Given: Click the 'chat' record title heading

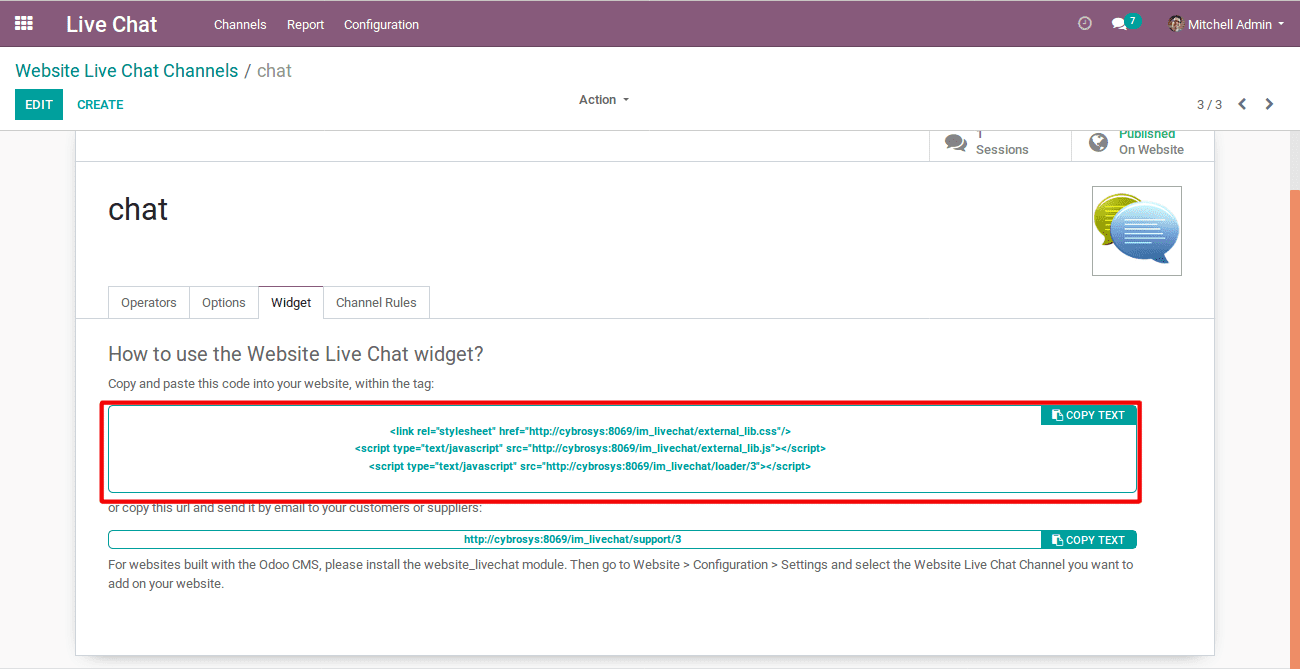Looking at the screenshot, I should tap(138, 209).
